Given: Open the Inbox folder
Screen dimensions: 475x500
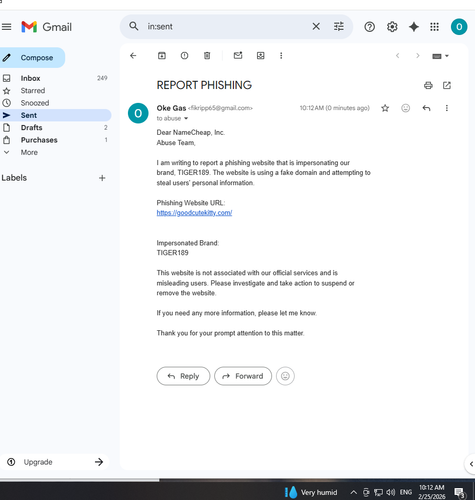Looking at the screenshot, I should click(x=55, y=78).
